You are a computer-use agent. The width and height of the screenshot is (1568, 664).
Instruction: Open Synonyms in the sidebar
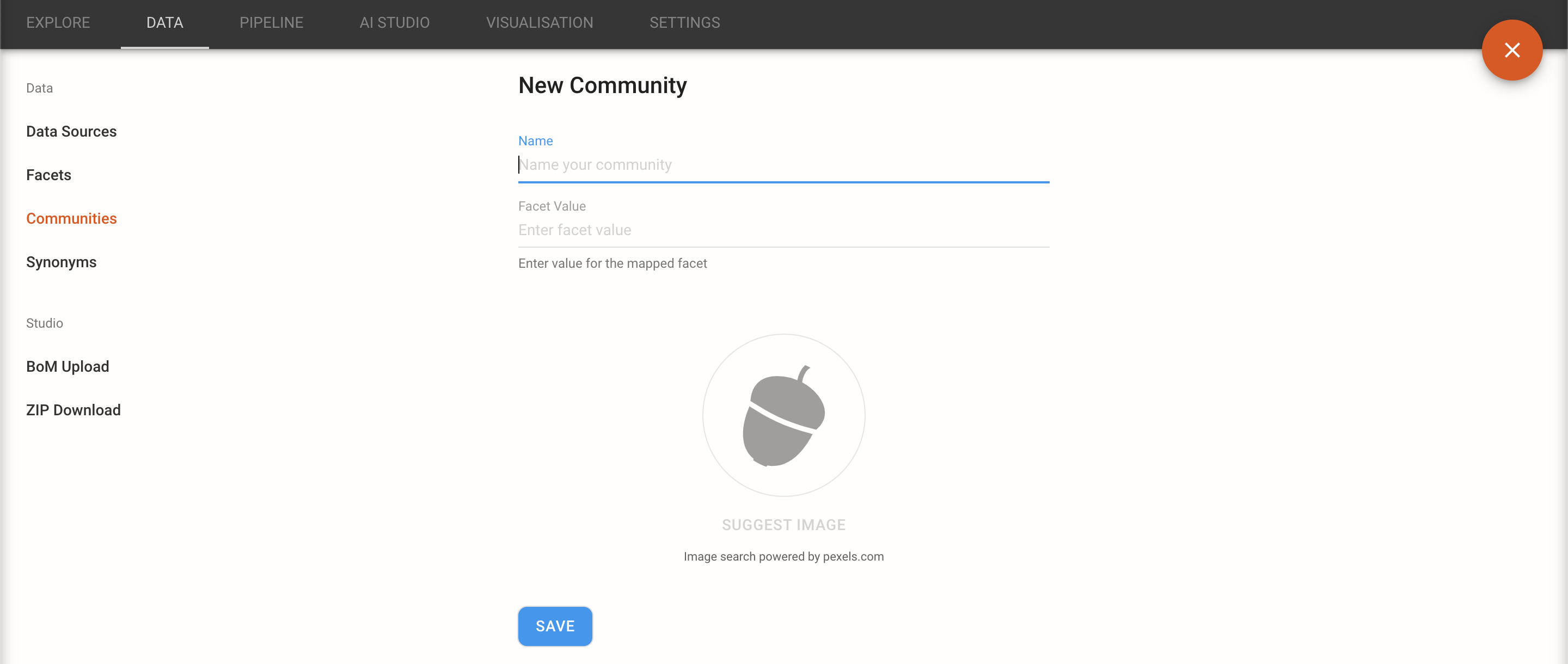tap(61, 262)
